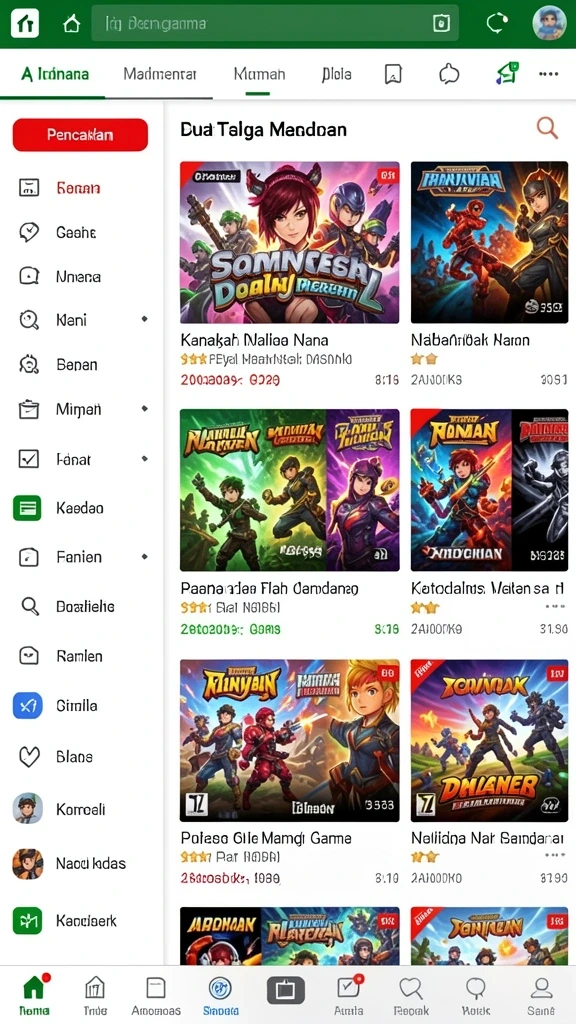576x1024 pixels.
Task: Open the three-dot menu on the Katodalms Melansa card
Action: pos(554,607)
